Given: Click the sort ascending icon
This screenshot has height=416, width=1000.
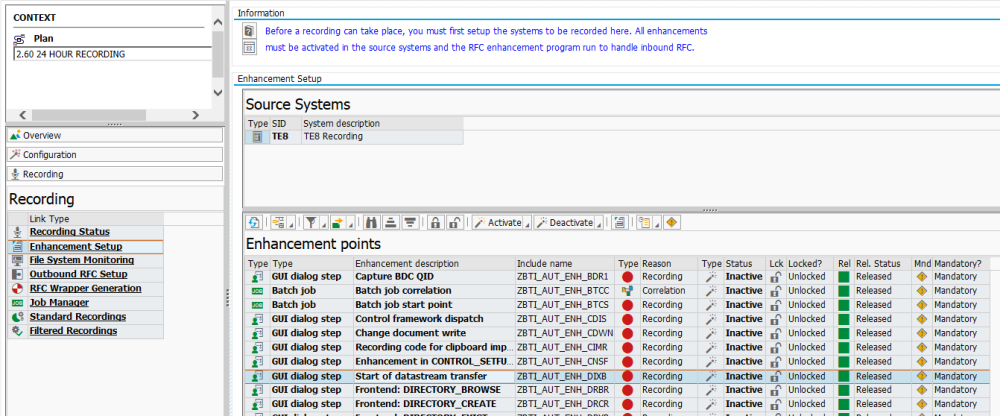Looking at the screenshot, I should 391,223.
